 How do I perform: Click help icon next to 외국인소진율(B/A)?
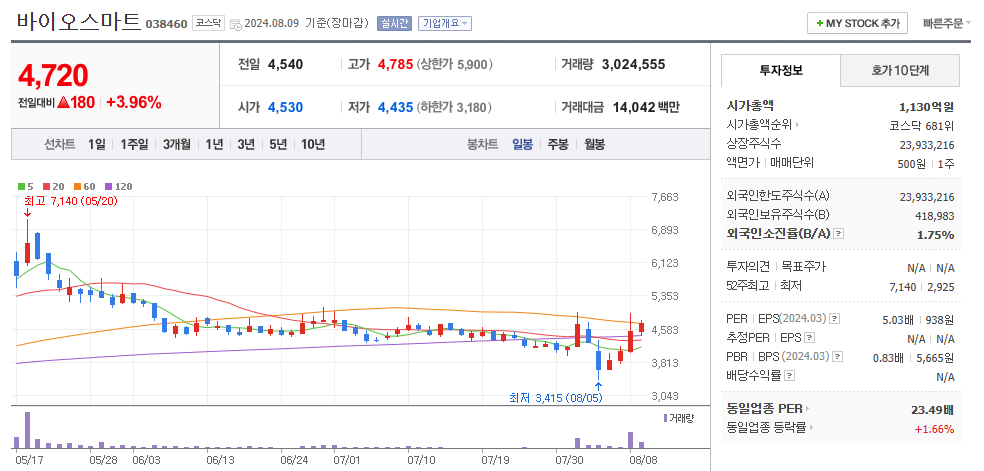click(838, 233)
